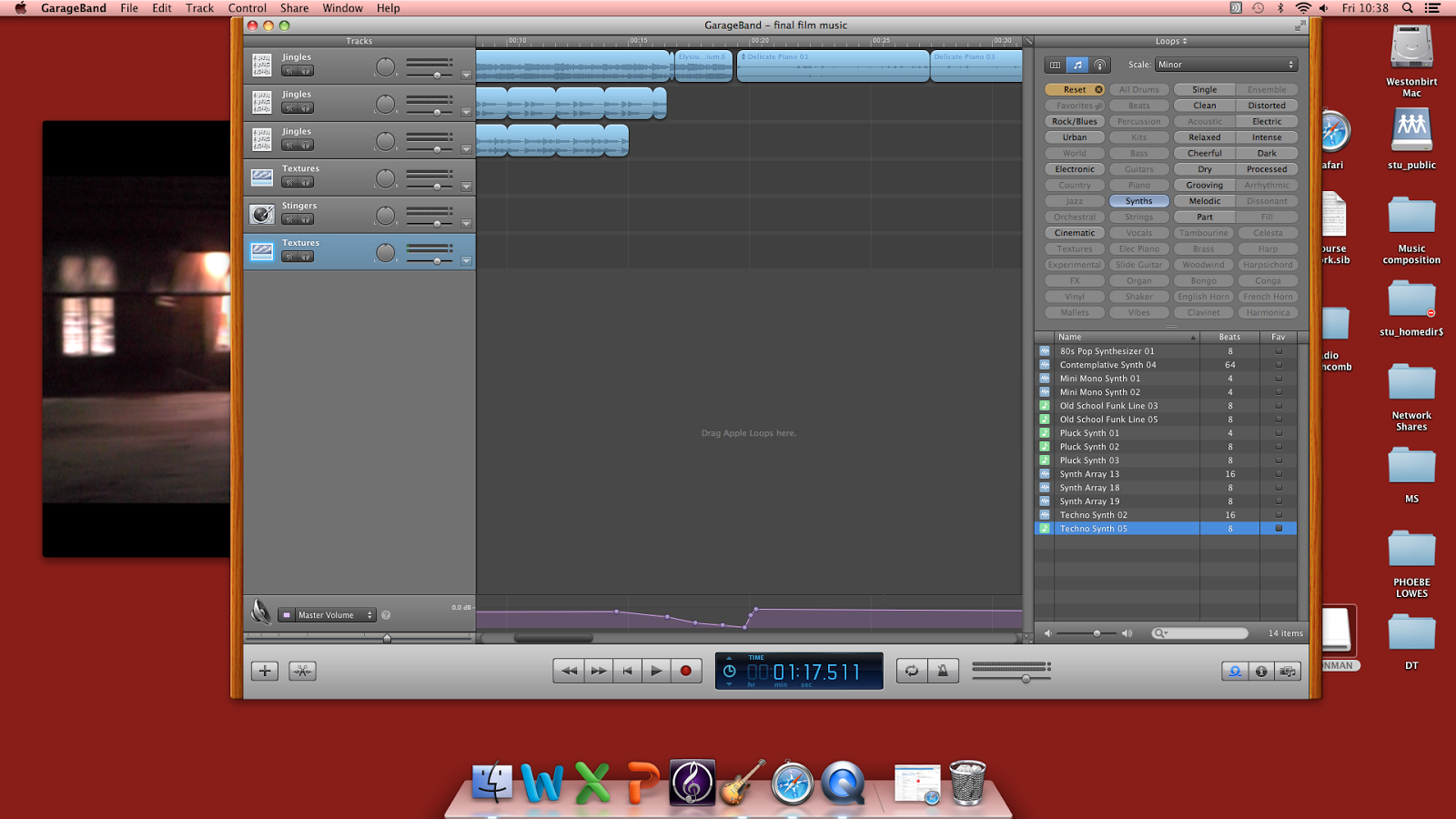Click the red Record button

click(x=686, y=671)
